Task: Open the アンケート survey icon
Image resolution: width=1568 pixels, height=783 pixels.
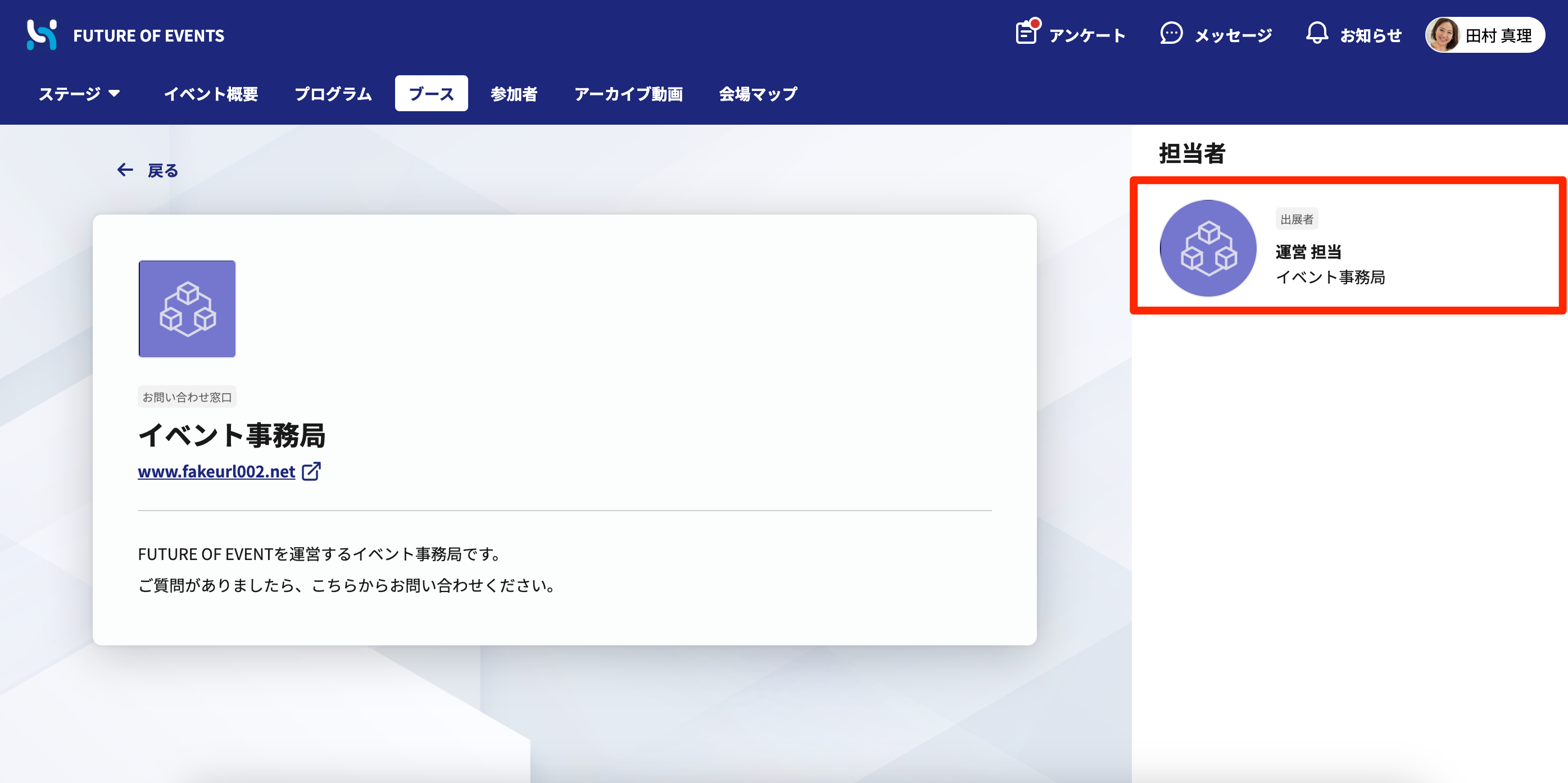Action: pyautogui.click(x=1027, y=35)
